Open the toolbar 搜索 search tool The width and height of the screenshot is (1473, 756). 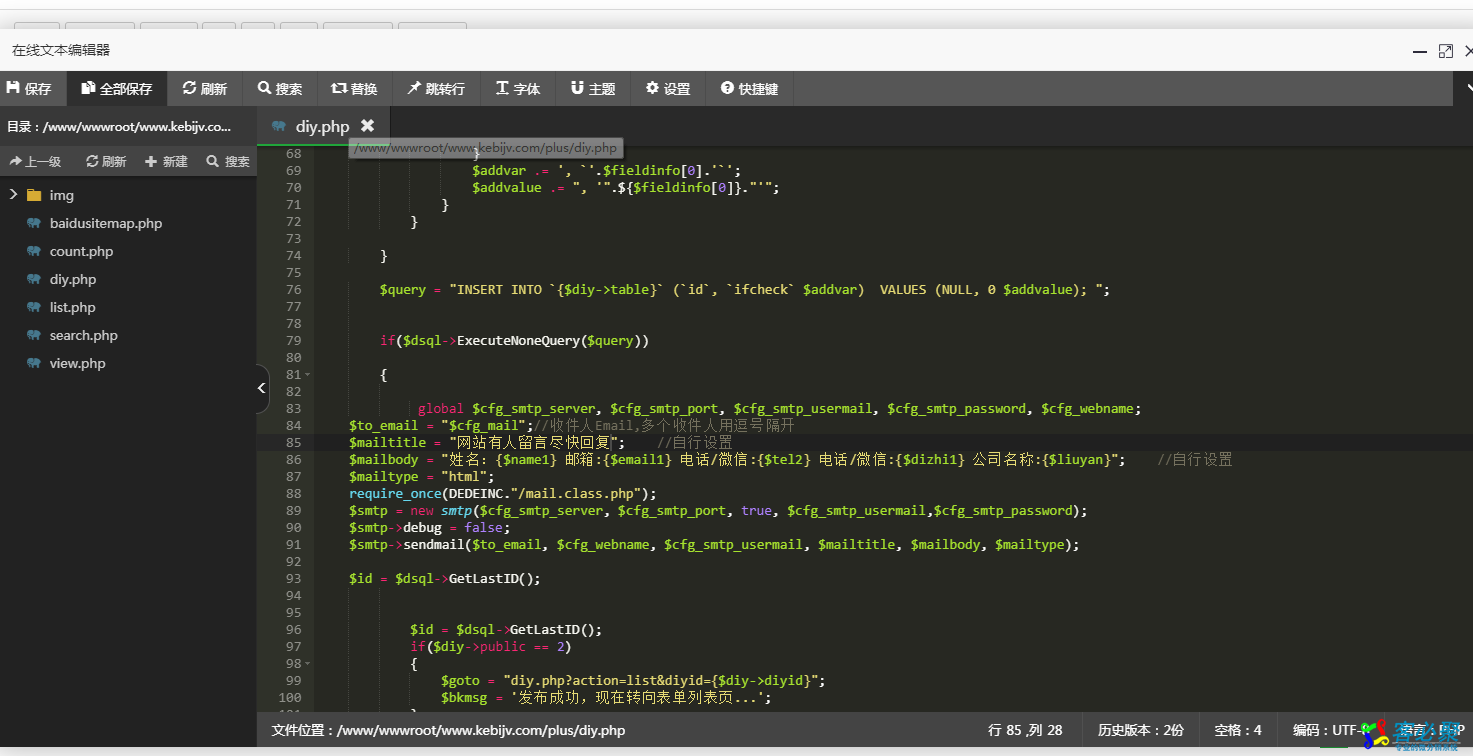tap(280, 89)
